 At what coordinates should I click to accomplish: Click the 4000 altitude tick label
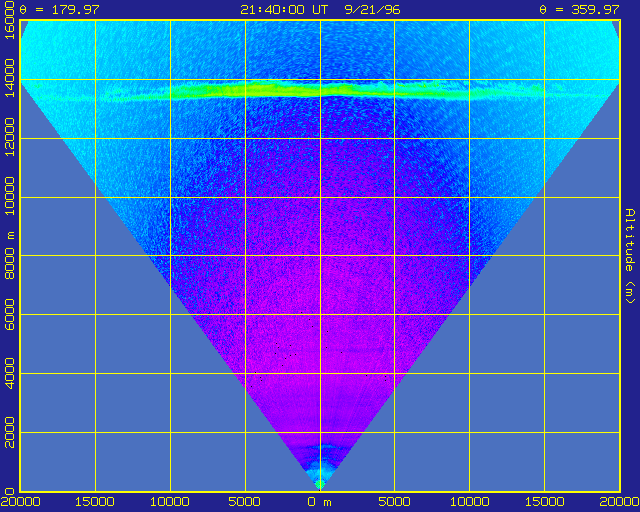[x=9, y=373]
